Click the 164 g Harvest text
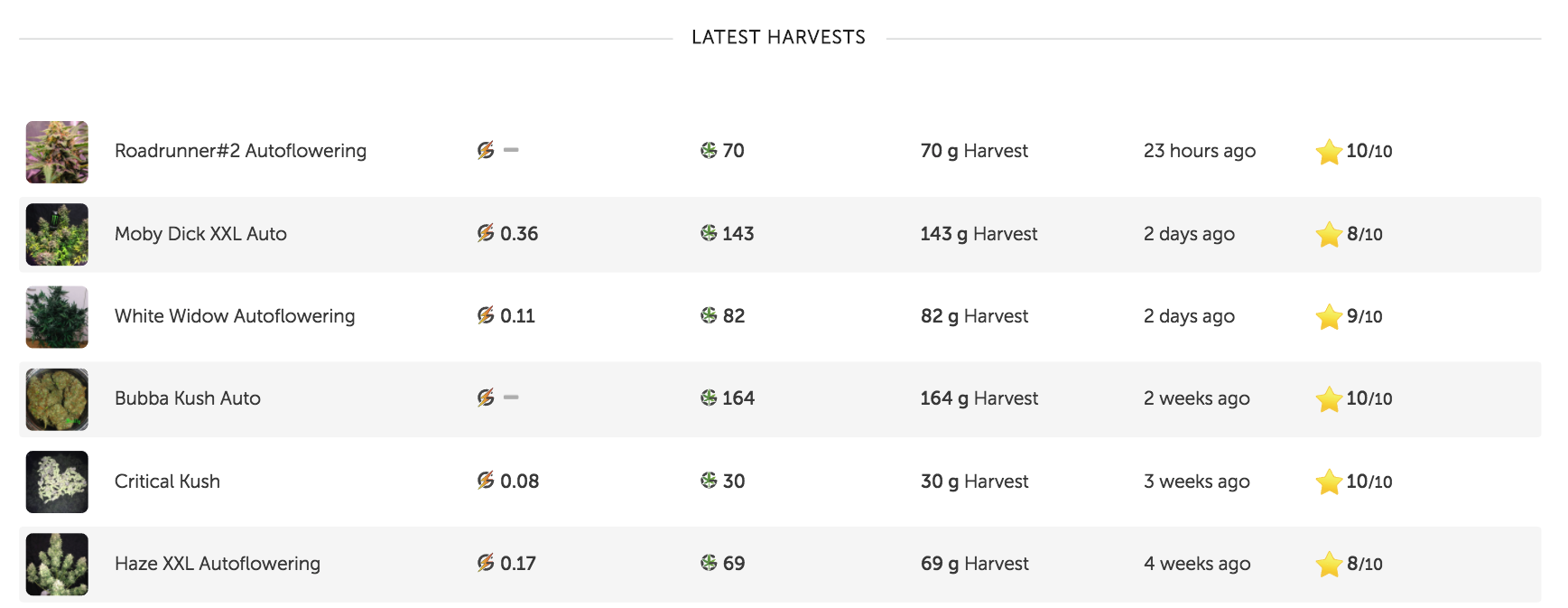 (979, 398)
